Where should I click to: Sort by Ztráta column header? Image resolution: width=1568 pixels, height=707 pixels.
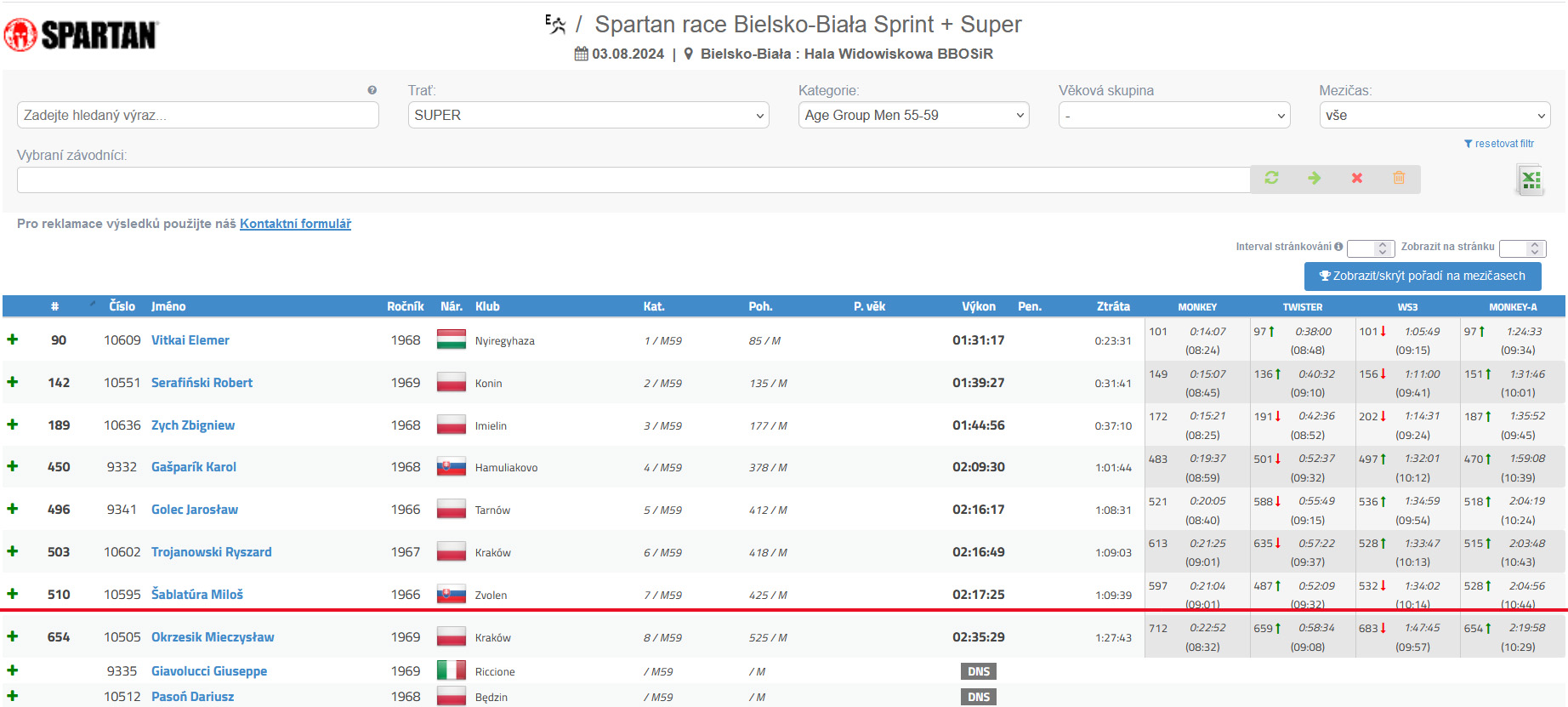point(1113,306)
